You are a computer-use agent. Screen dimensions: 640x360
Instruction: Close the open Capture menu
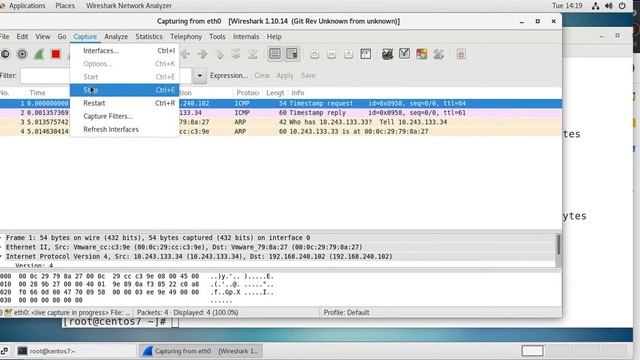click(x=85, y=36)
